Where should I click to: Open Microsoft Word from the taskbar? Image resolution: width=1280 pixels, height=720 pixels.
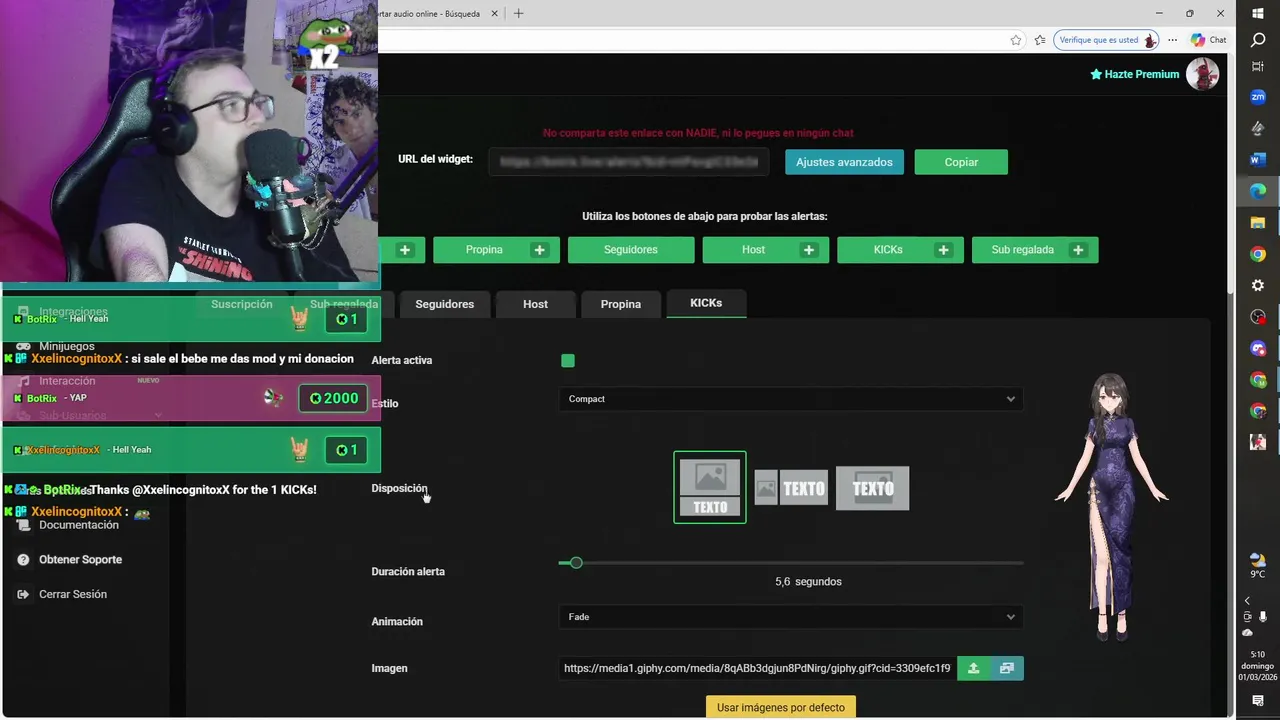click(x=1258, y=160)
